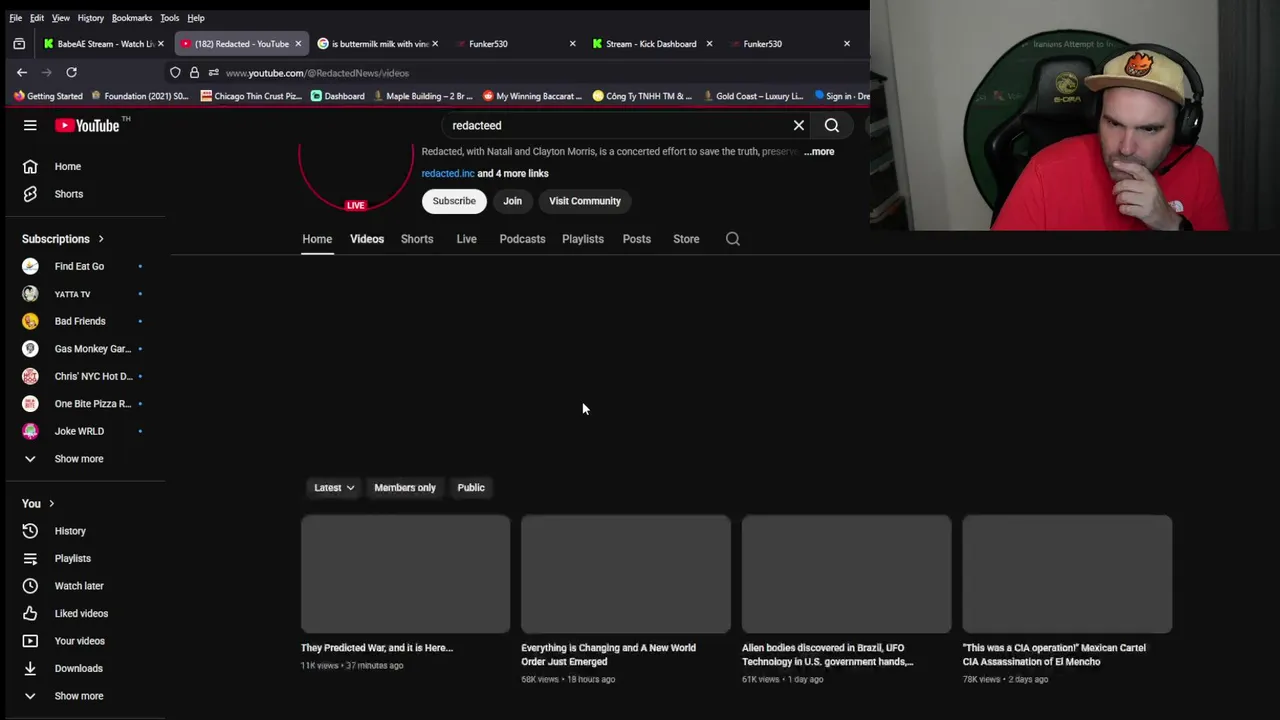The height and width of the screenshot is (720, 1280).
Task: Click the padlock site info icon
Action: pyautogui.click(x=194, y=72)
